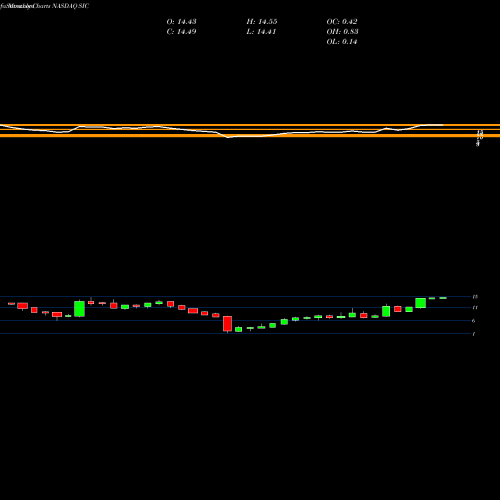Viewport: 500px width, 500px height.
Task: Click the 'OH: 0.83' value
Action: pyautogui.click(x=342, y=32)
